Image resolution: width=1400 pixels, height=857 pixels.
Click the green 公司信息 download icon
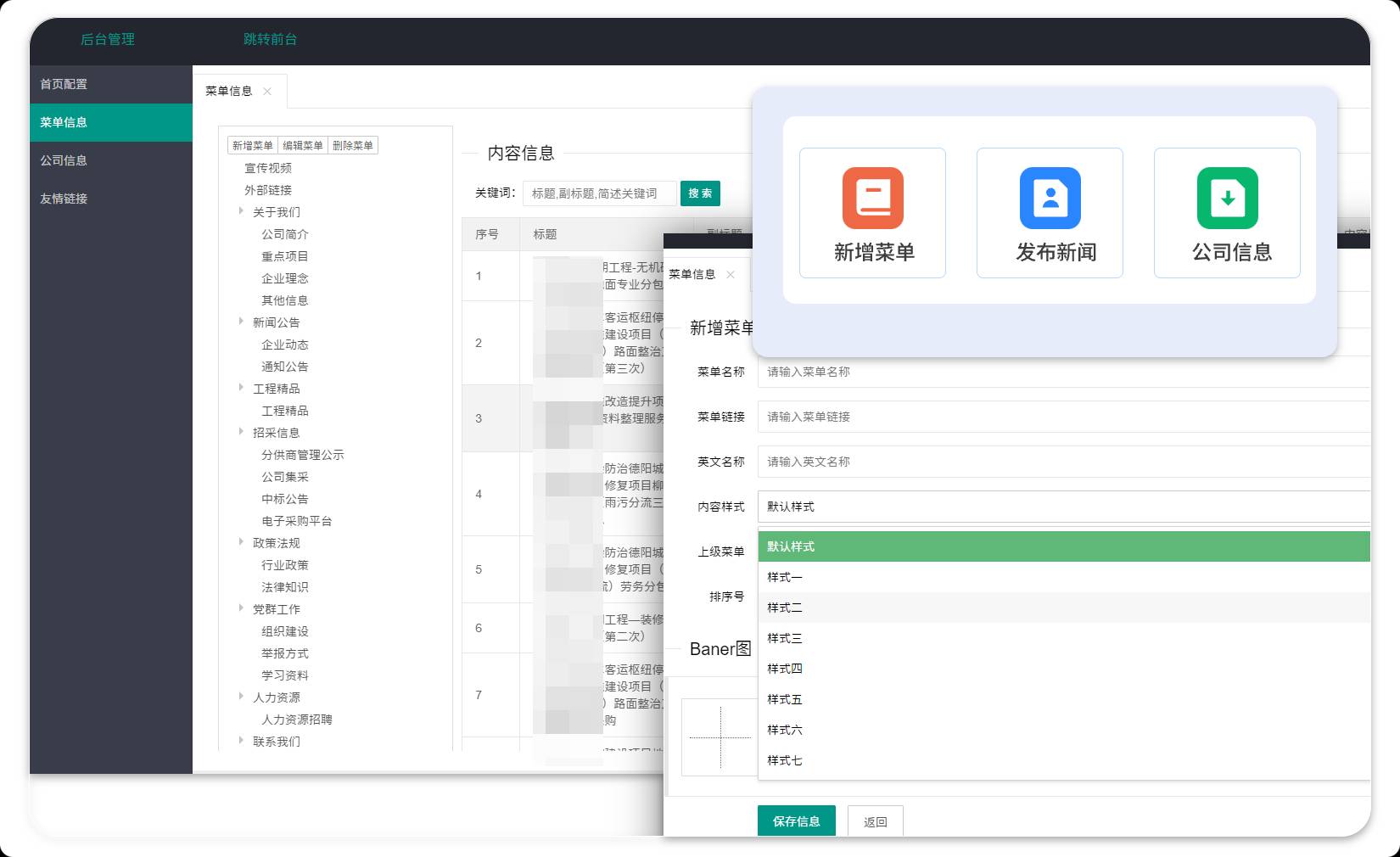click(1227, 198)
